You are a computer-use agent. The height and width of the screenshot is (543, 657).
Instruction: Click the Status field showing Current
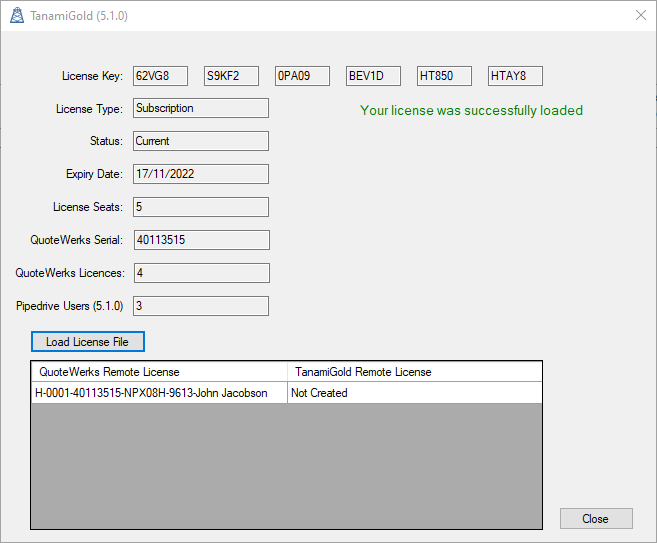coord(201,141)
